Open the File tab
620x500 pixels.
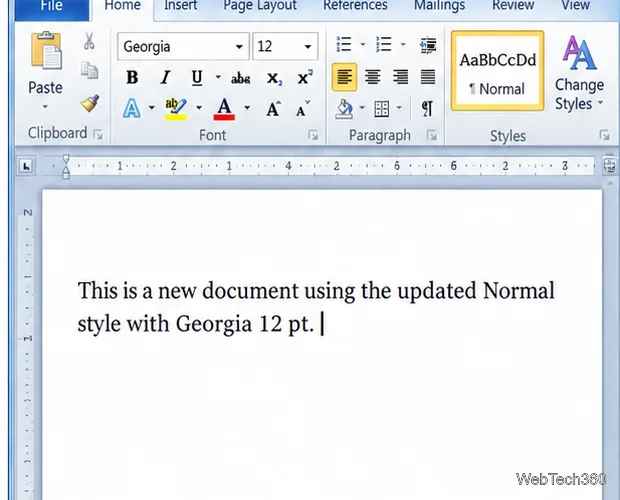(52, 8)
